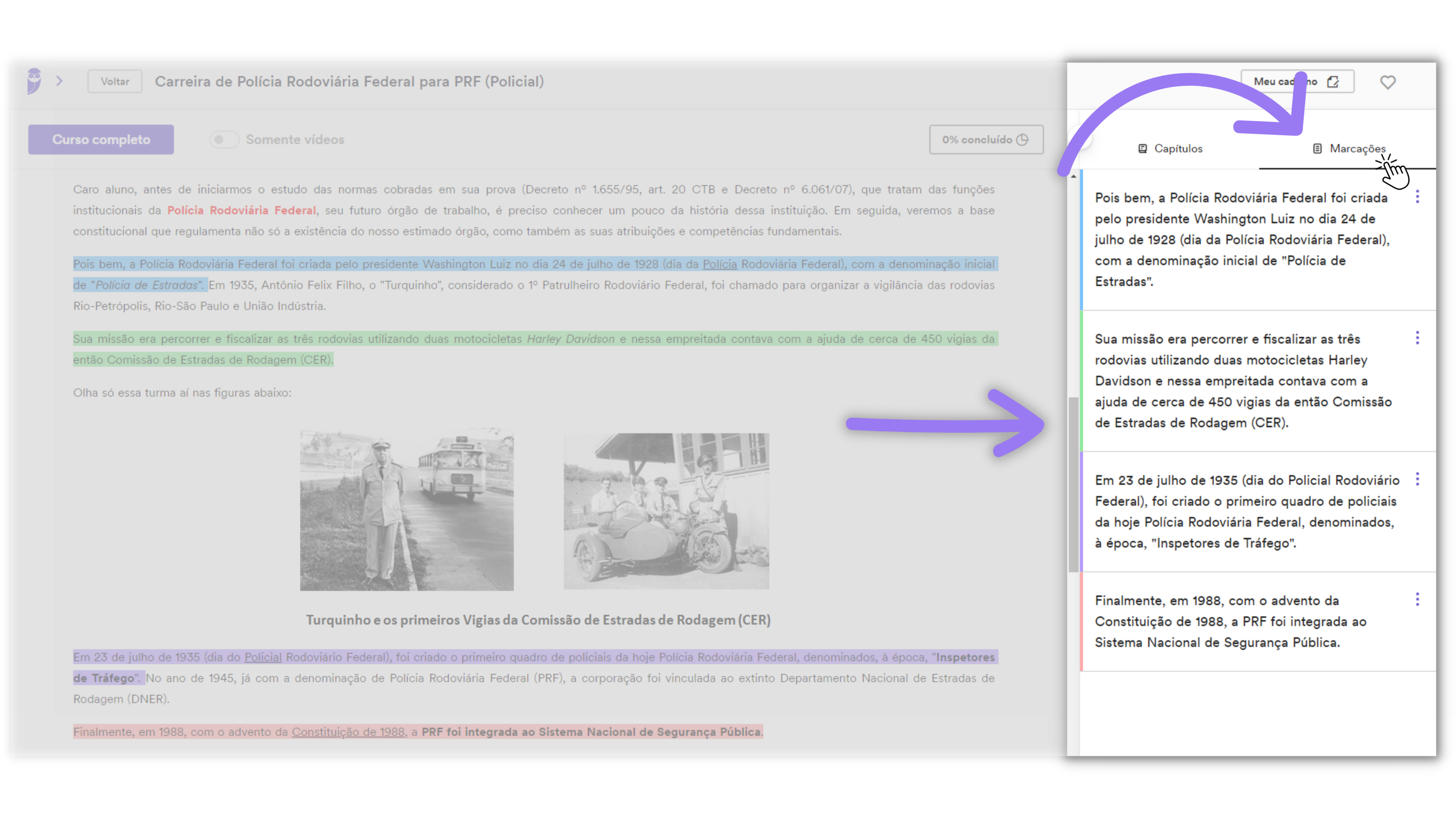The height and width of the screenshot is (819, 1456).
Task: Click the Policial link in purple highlighted paragraph
Action: tap(263, 657)
